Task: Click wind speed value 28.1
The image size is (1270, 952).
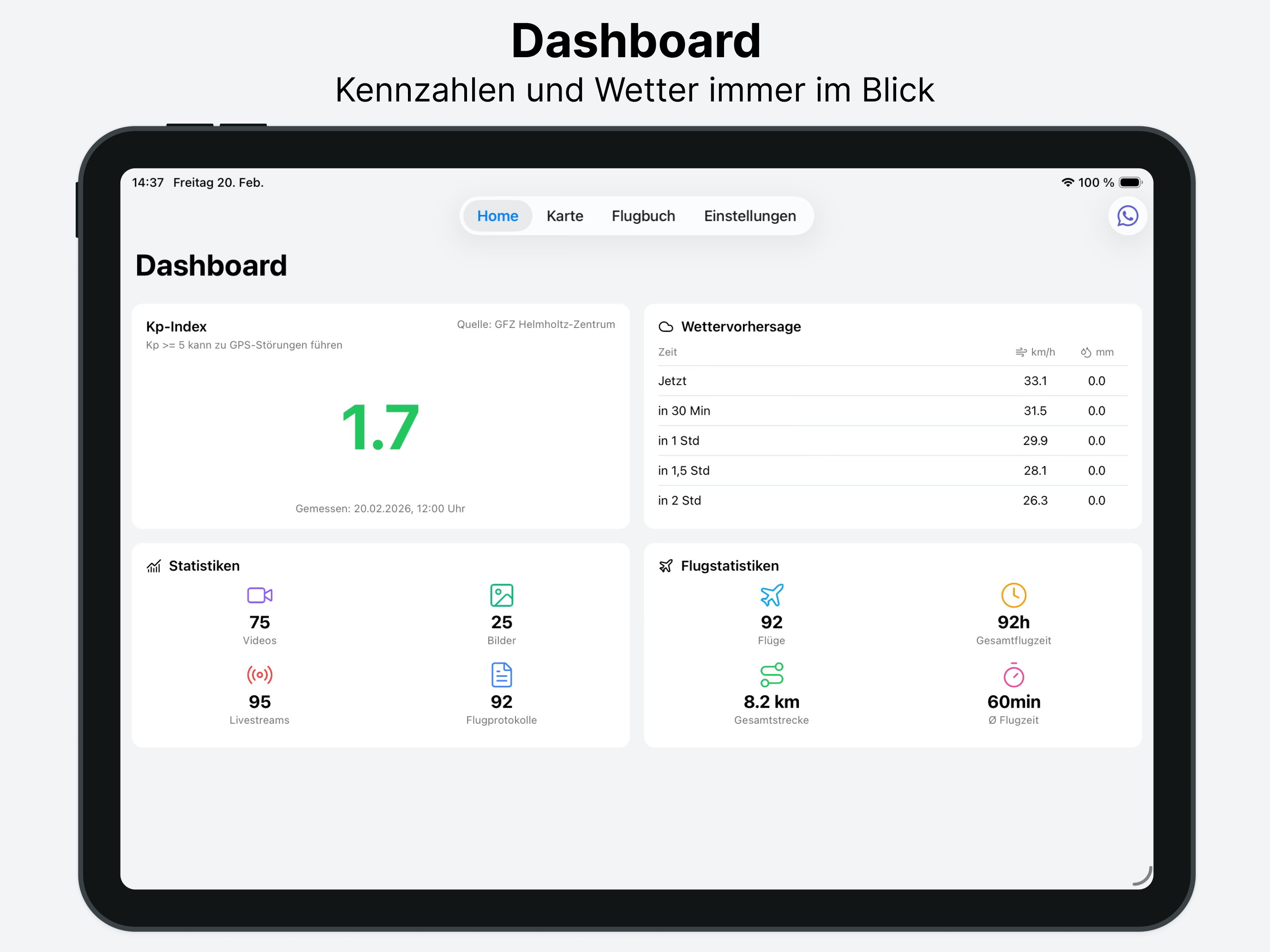Action: (x=1035, y=470)
